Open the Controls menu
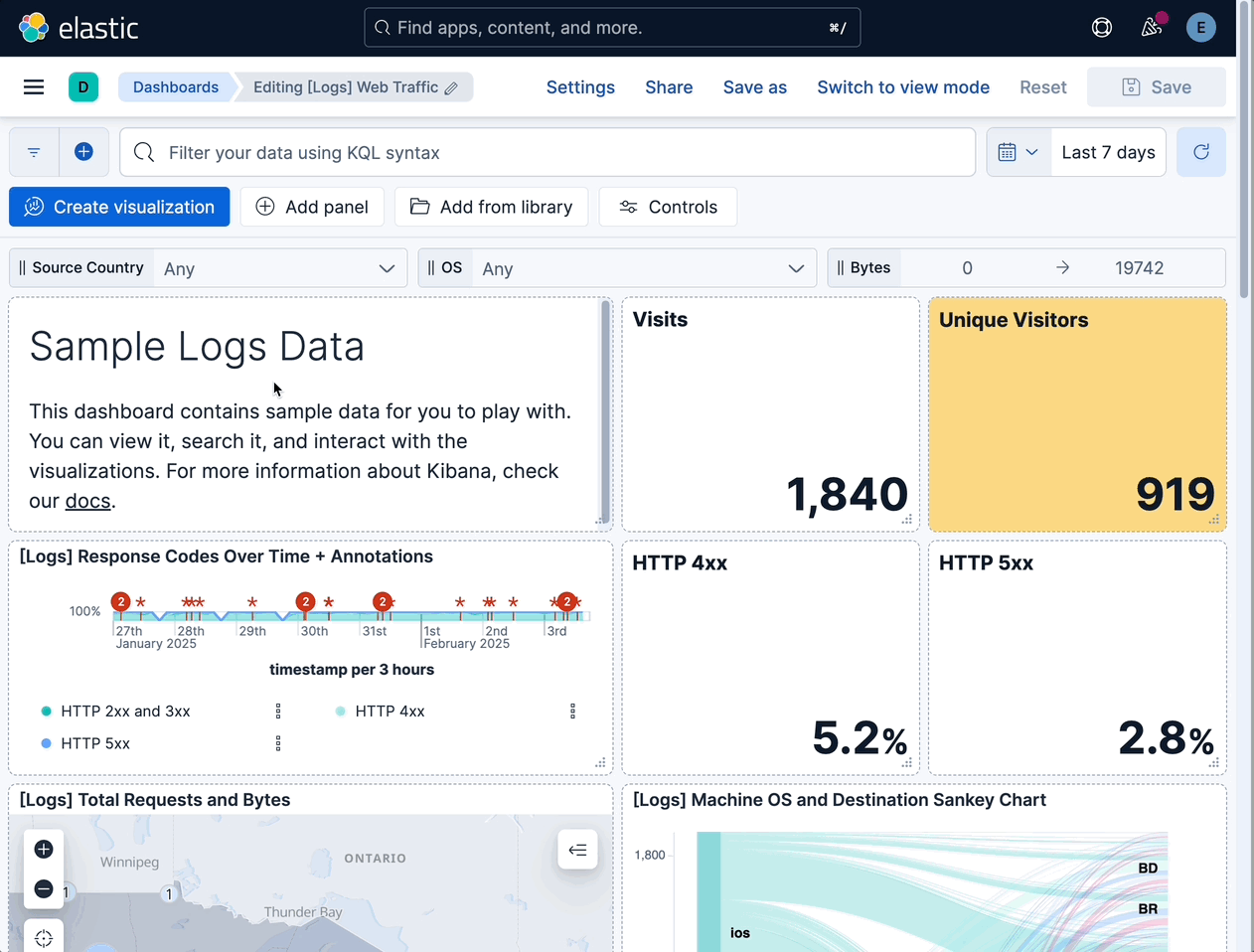 coord(669,207)
